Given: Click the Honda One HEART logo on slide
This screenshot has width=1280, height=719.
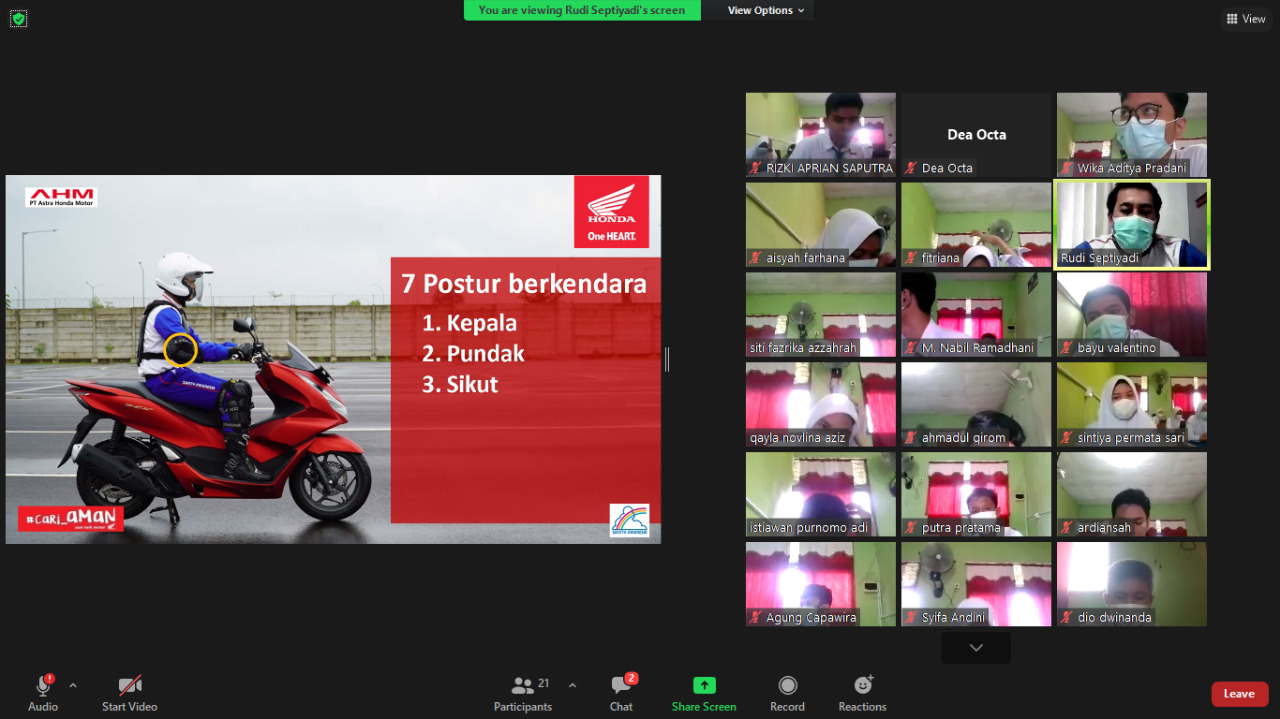Looking at the screenshot, I should pyautogui.click(x=611, y=212).
